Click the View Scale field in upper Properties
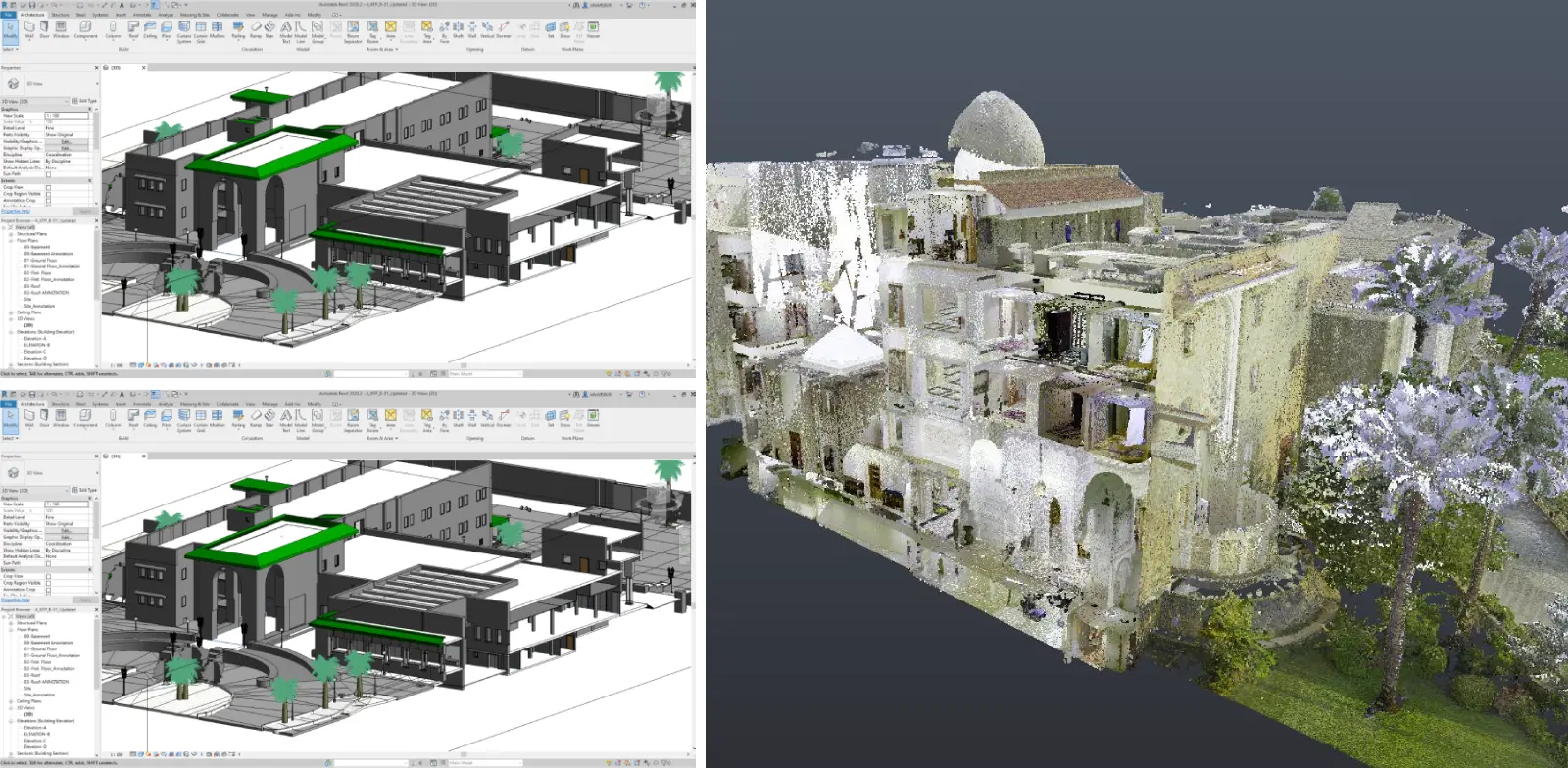Viewport: 1568px width, 768px height. pyautogui.click(x=67, y=116)
